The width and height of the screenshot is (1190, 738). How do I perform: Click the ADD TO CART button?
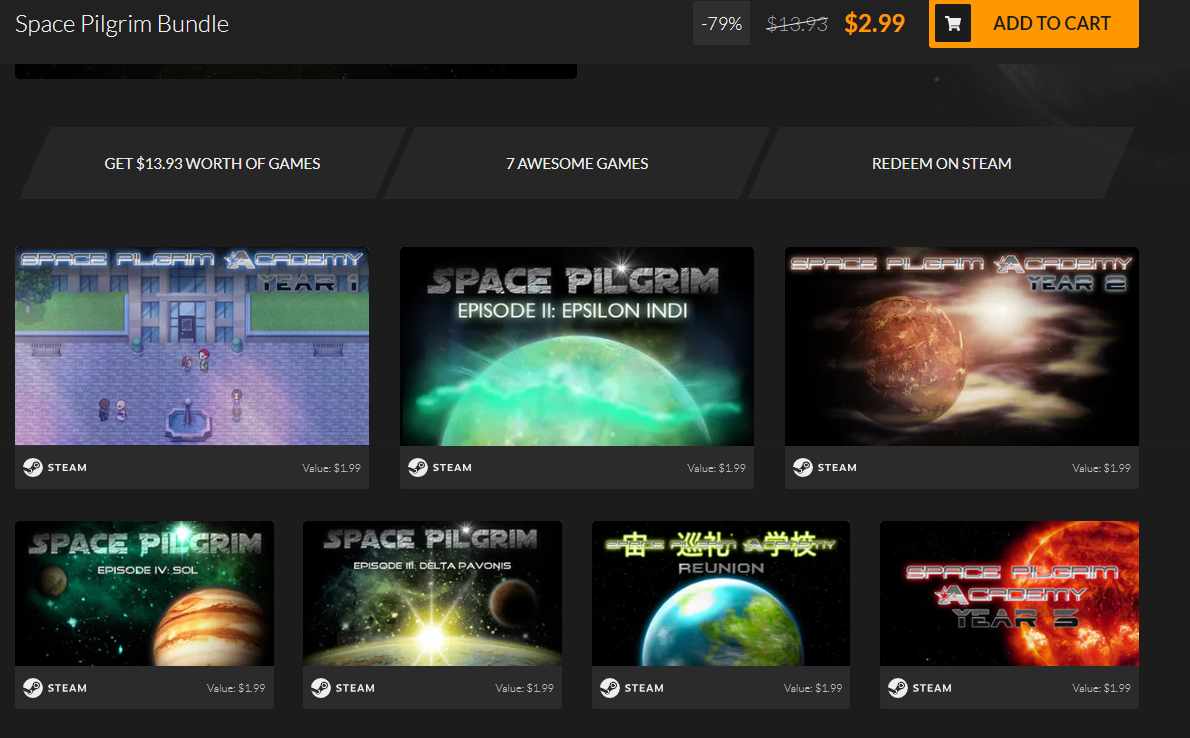coord(1034,24)
